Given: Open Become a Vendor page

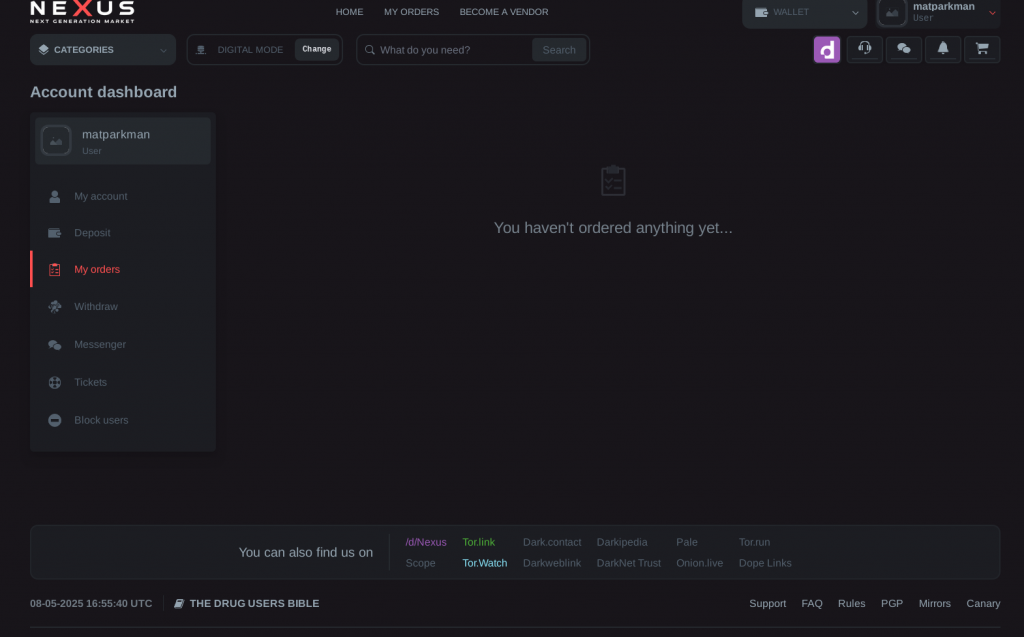Looking at the screenshot, I should [504, 12].
